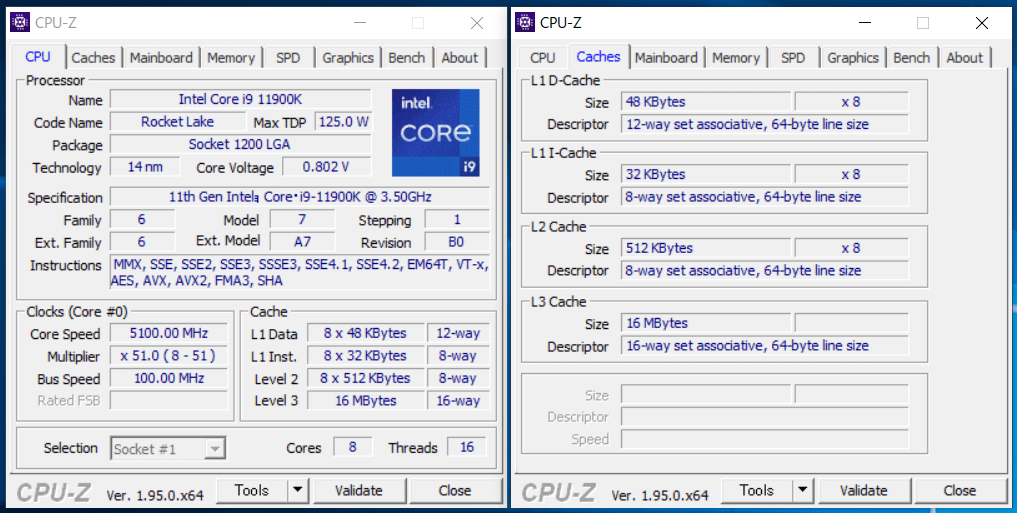Open the Bench tab in the processor window
1017x513 pixels.
pos(406,58)
